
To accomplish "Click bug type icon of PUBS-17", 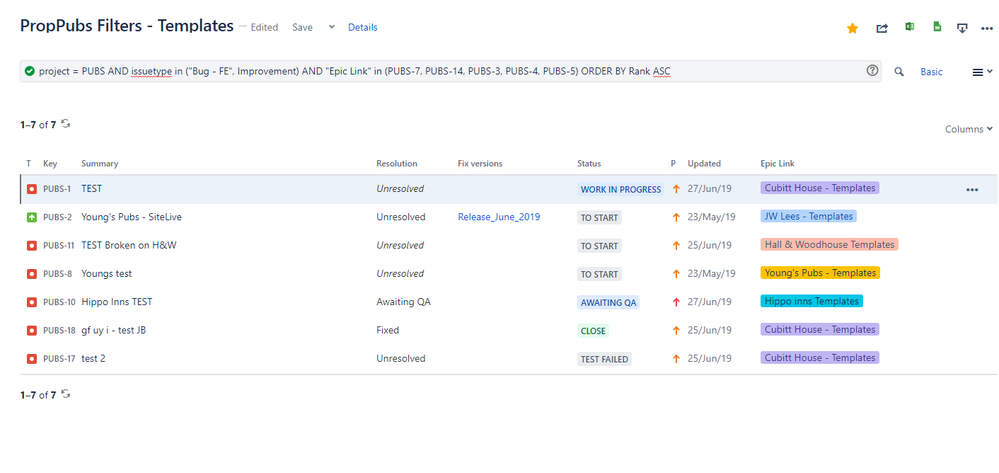I will (x=32, y=359).
